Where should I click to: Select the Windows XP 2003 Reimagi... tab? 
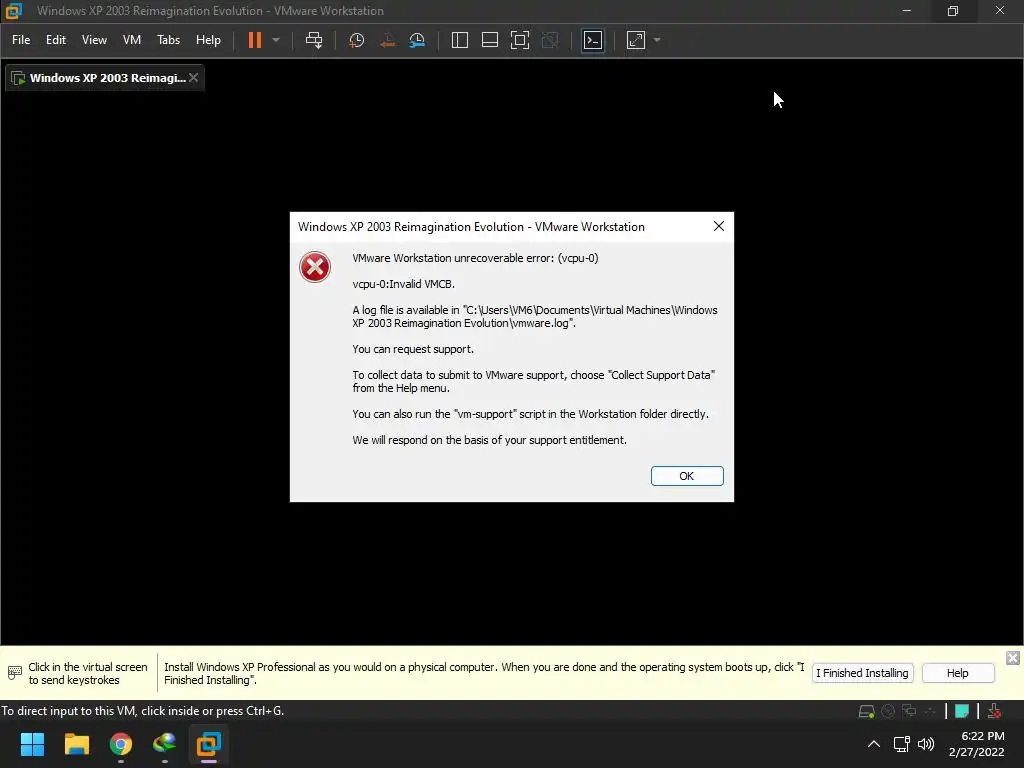click(104, 78)
